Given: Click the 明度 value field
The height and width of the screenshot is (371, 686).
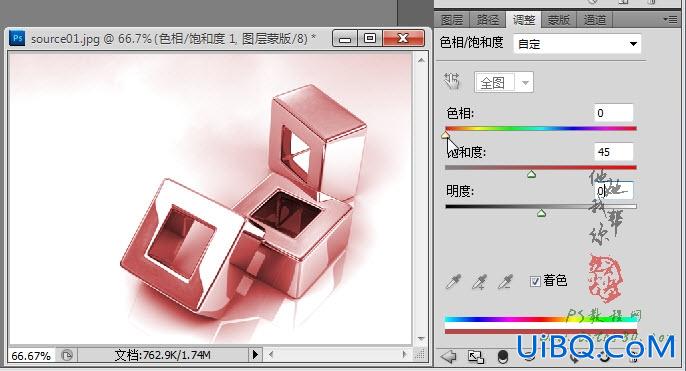Looking at the screenshot, I should click(x=613, y=190).
